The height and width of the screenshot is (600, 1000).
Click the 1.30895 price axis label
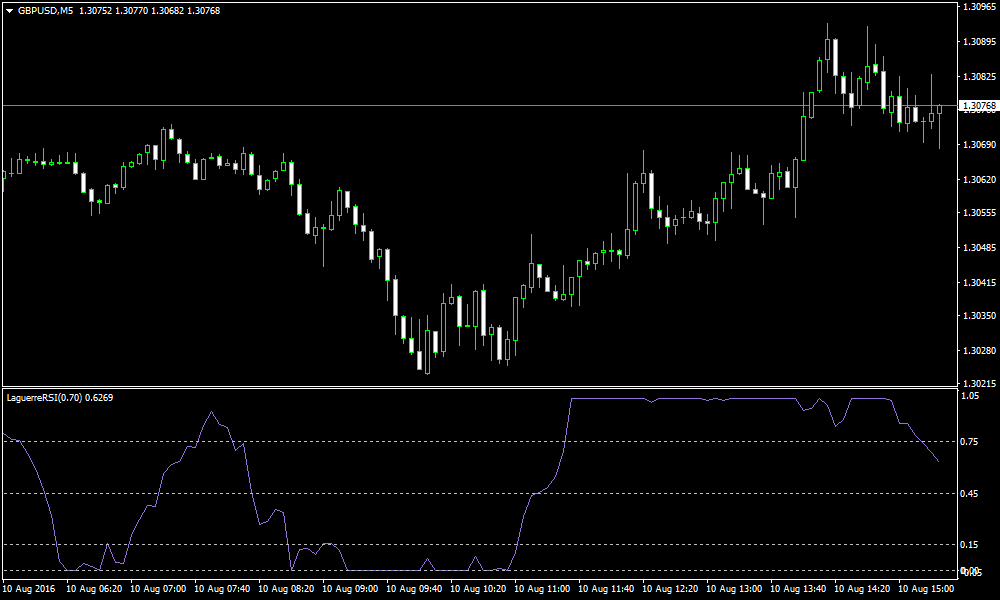(x=976, y=42)
